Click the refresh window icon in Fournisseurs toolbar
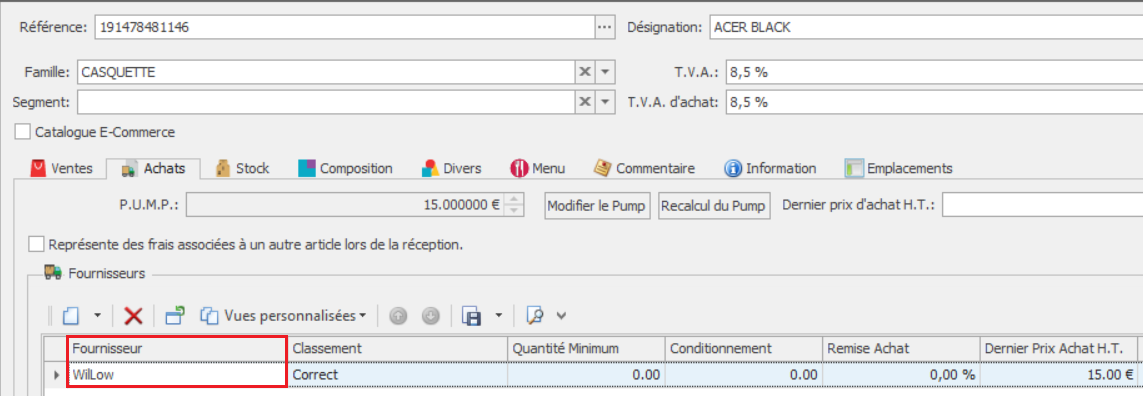This screenshot has height=396, width=1143. pyautogui.click(x=176, y=316)
